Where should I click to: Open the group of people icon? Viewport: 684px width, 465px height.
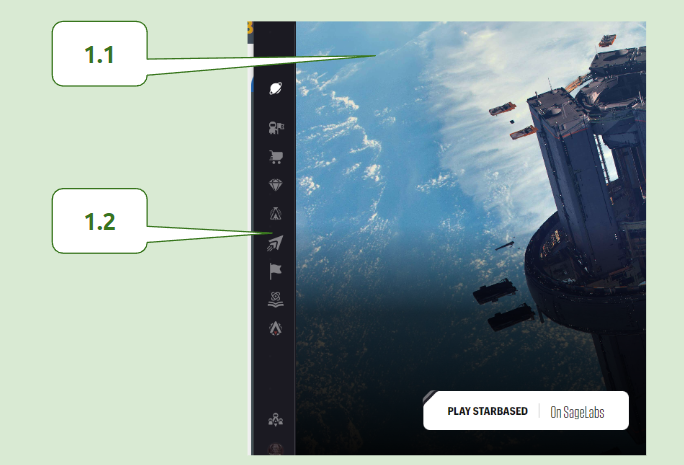276,420
